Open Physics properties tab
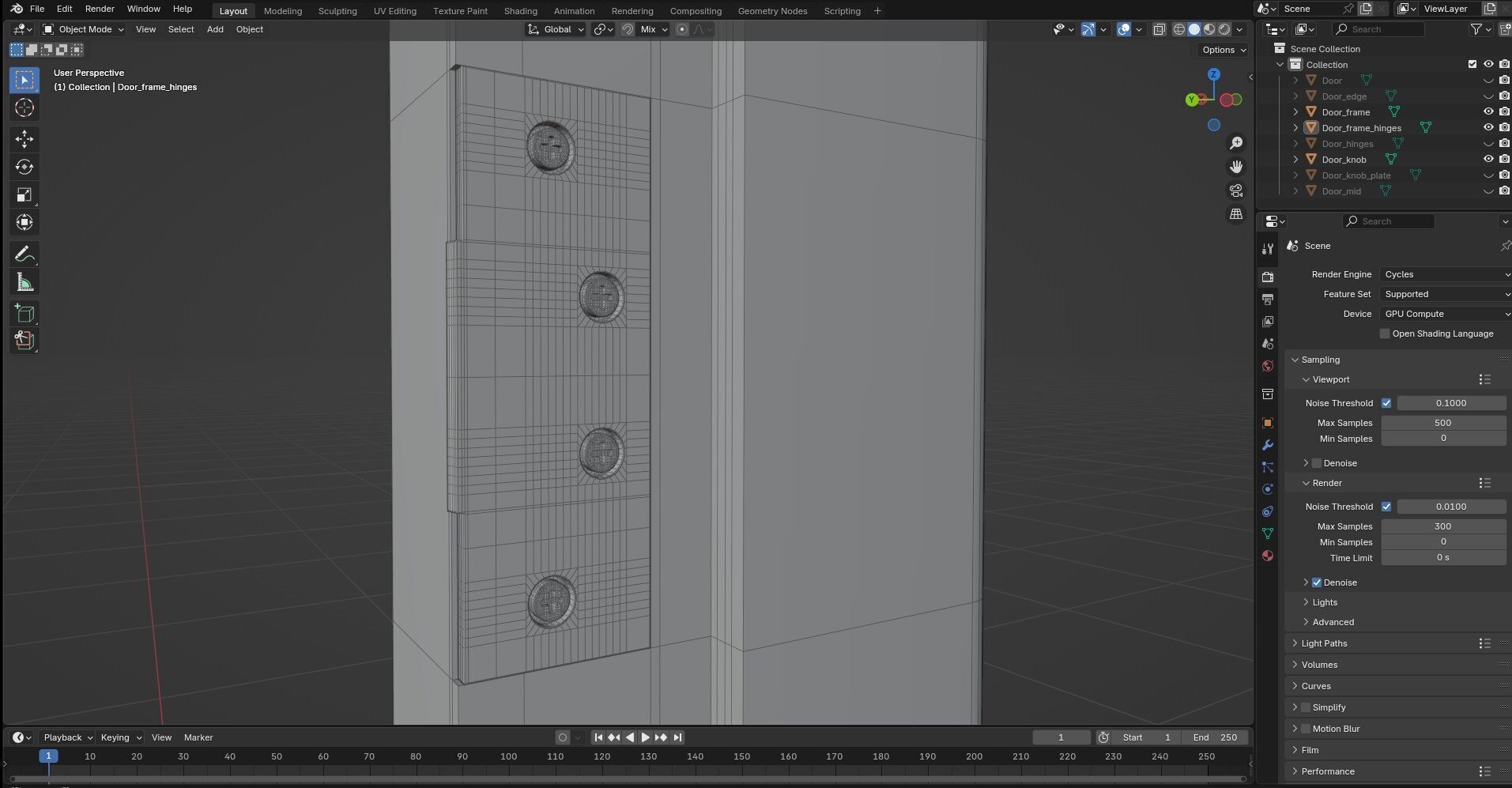The width and height of the screenshot is (1512, 788). click(1268, 489)
